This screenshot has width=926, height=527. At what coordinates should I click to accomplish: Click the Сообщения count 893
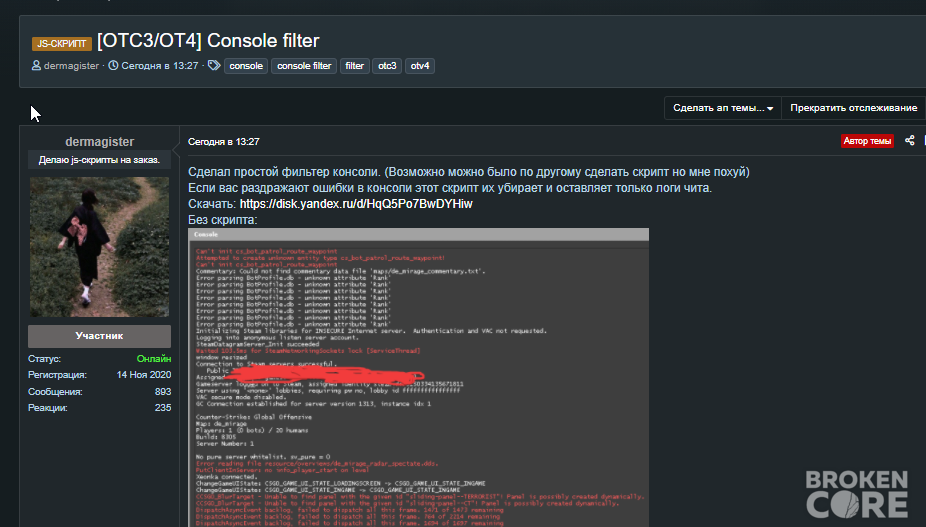(x=163, y=392)
